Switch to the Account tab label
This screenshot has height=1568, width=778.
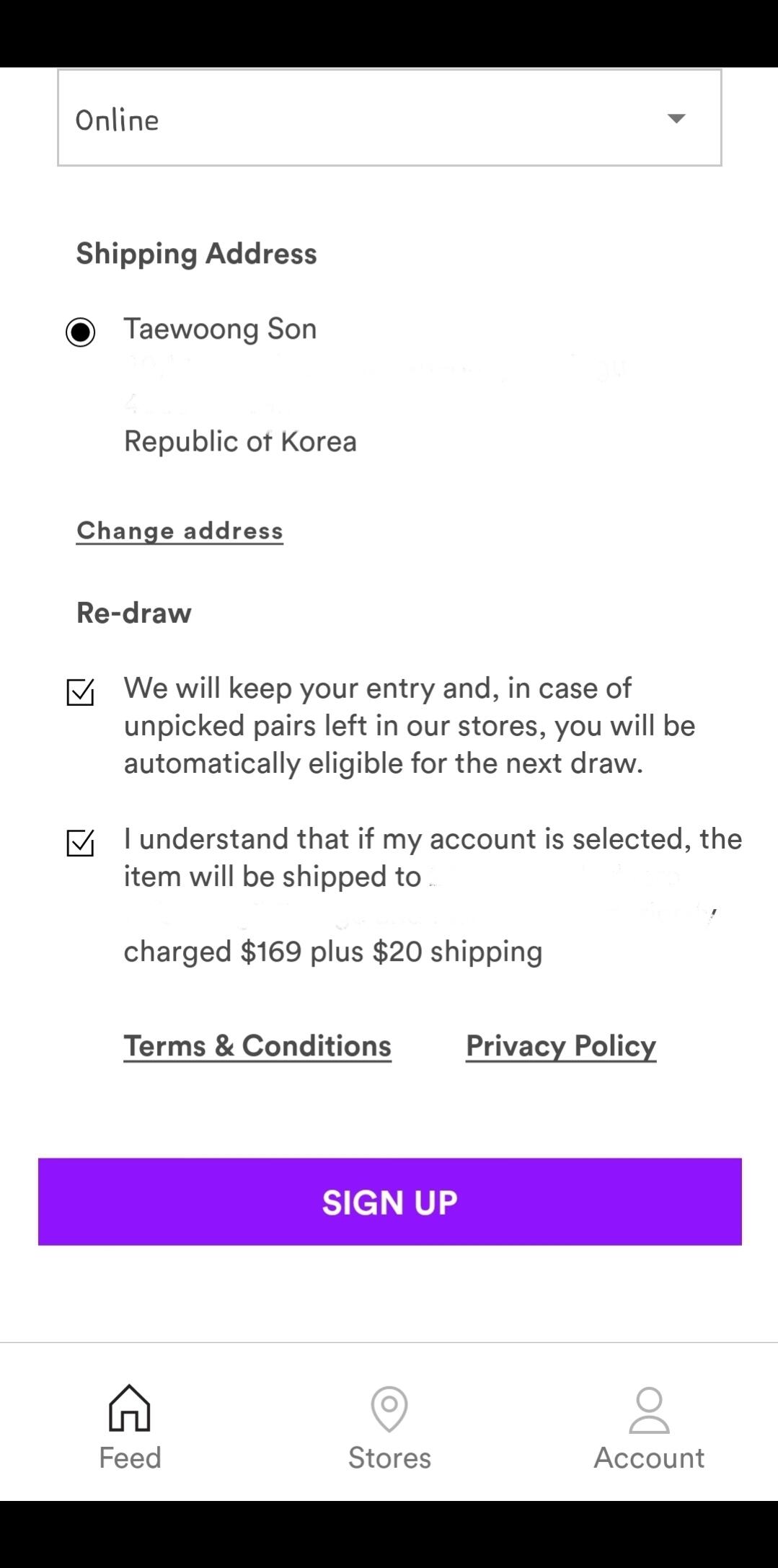pyautogui.click(x=649, y=1458)
